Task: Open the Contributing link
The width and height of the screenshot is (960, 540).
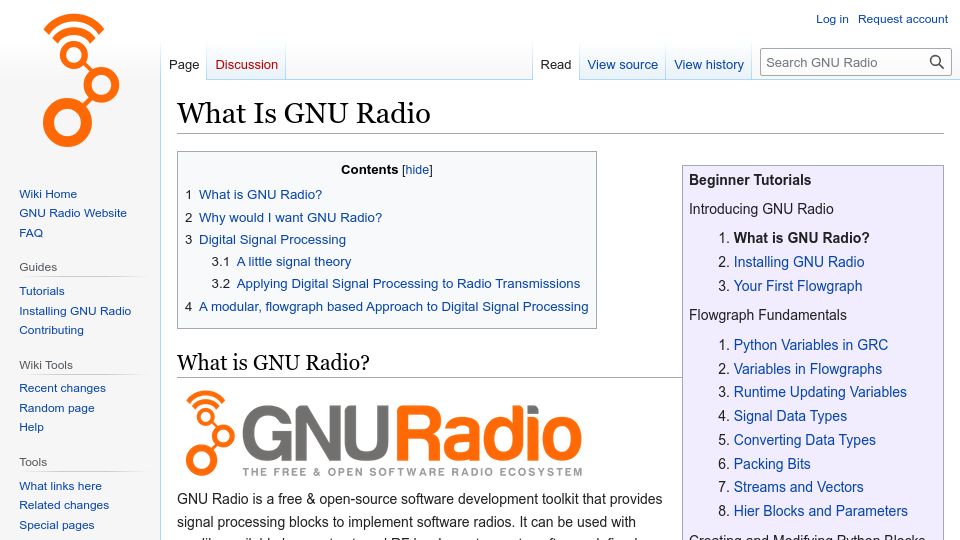Action: tap(51, 330)
